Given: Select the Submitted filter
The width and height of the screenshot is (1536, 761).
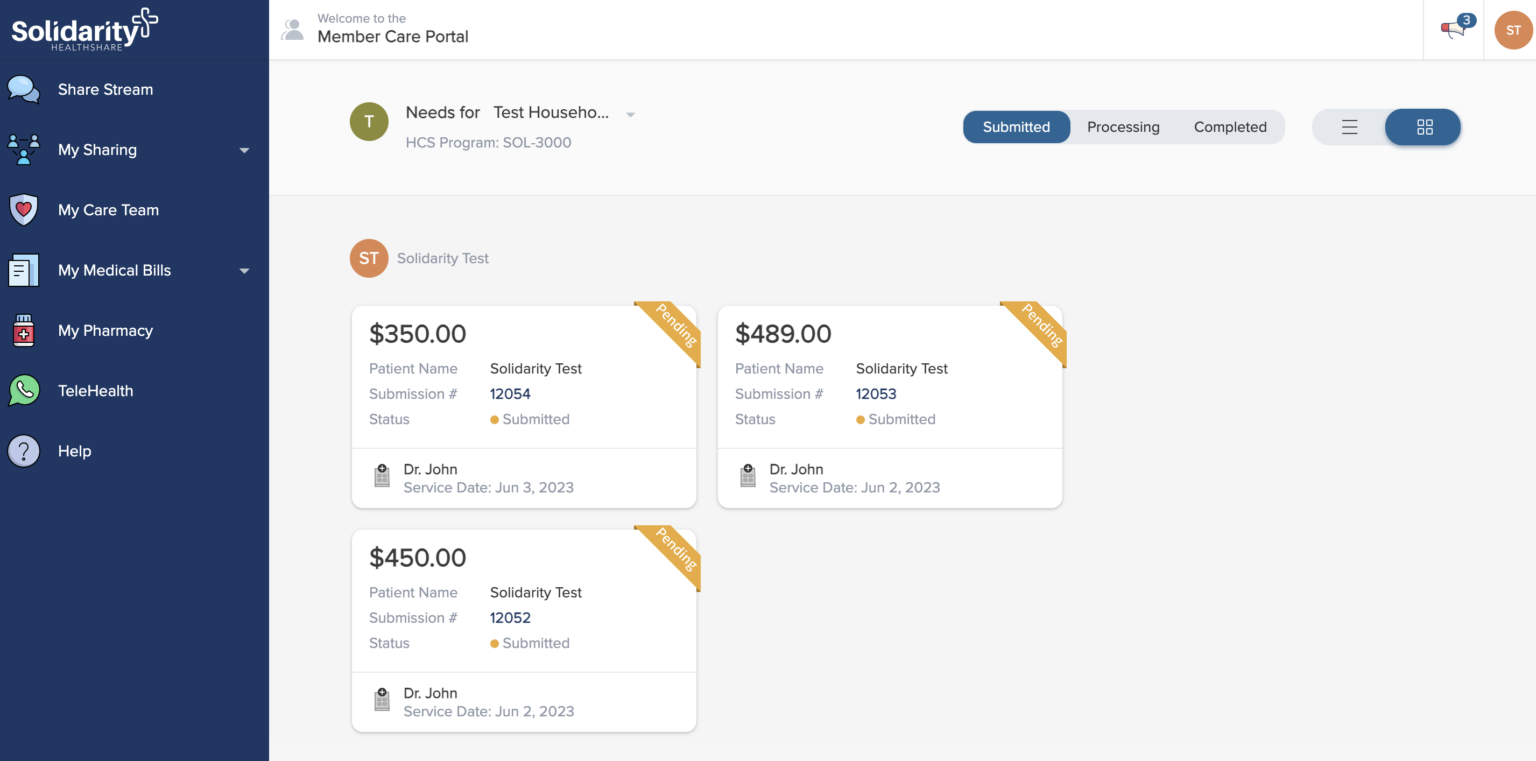Looking at the screenshot, I should 1016,127.
